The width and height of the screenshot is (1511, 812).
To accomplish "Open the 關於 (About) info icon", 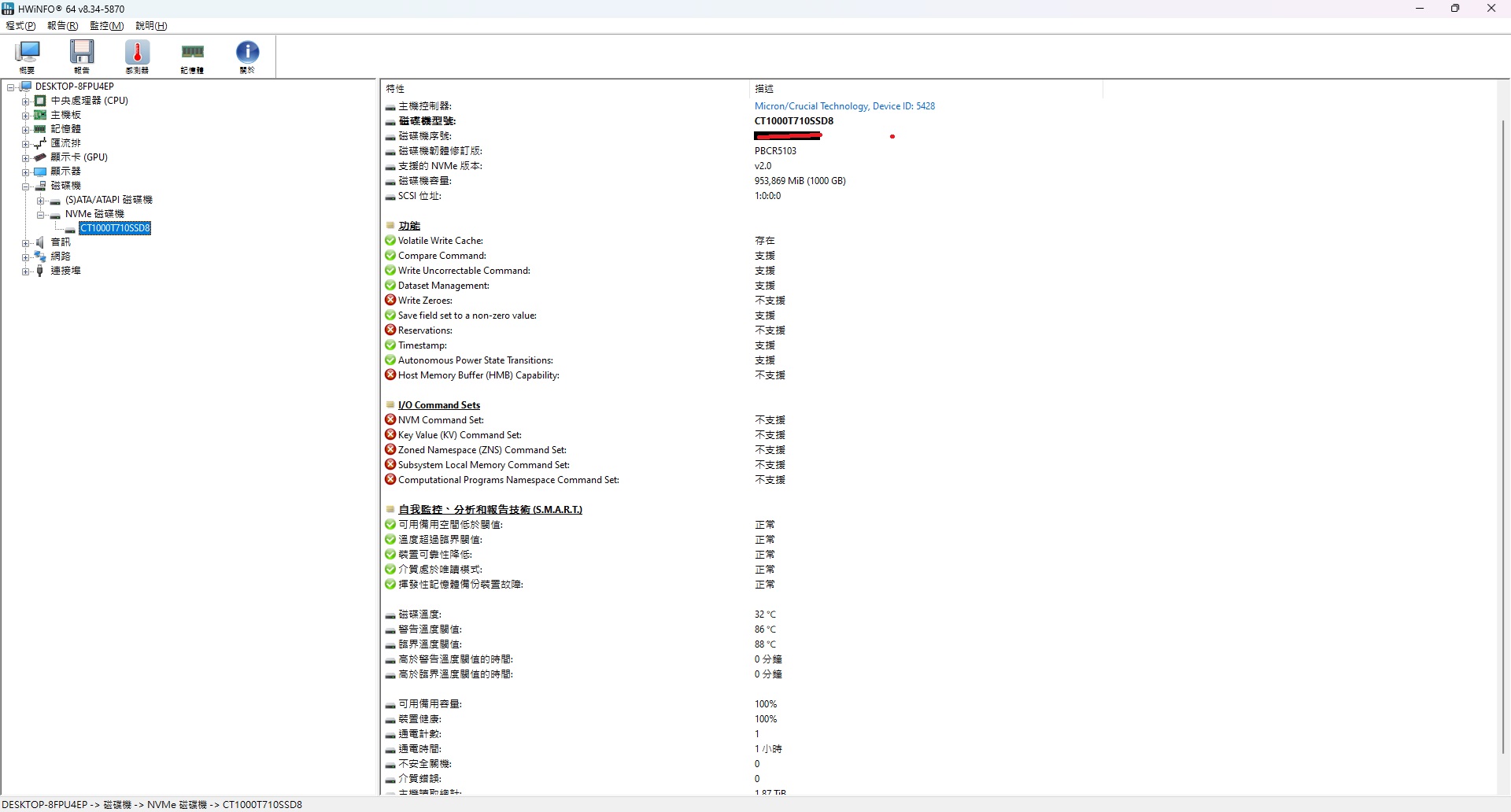I will click(x=247, y=55).
